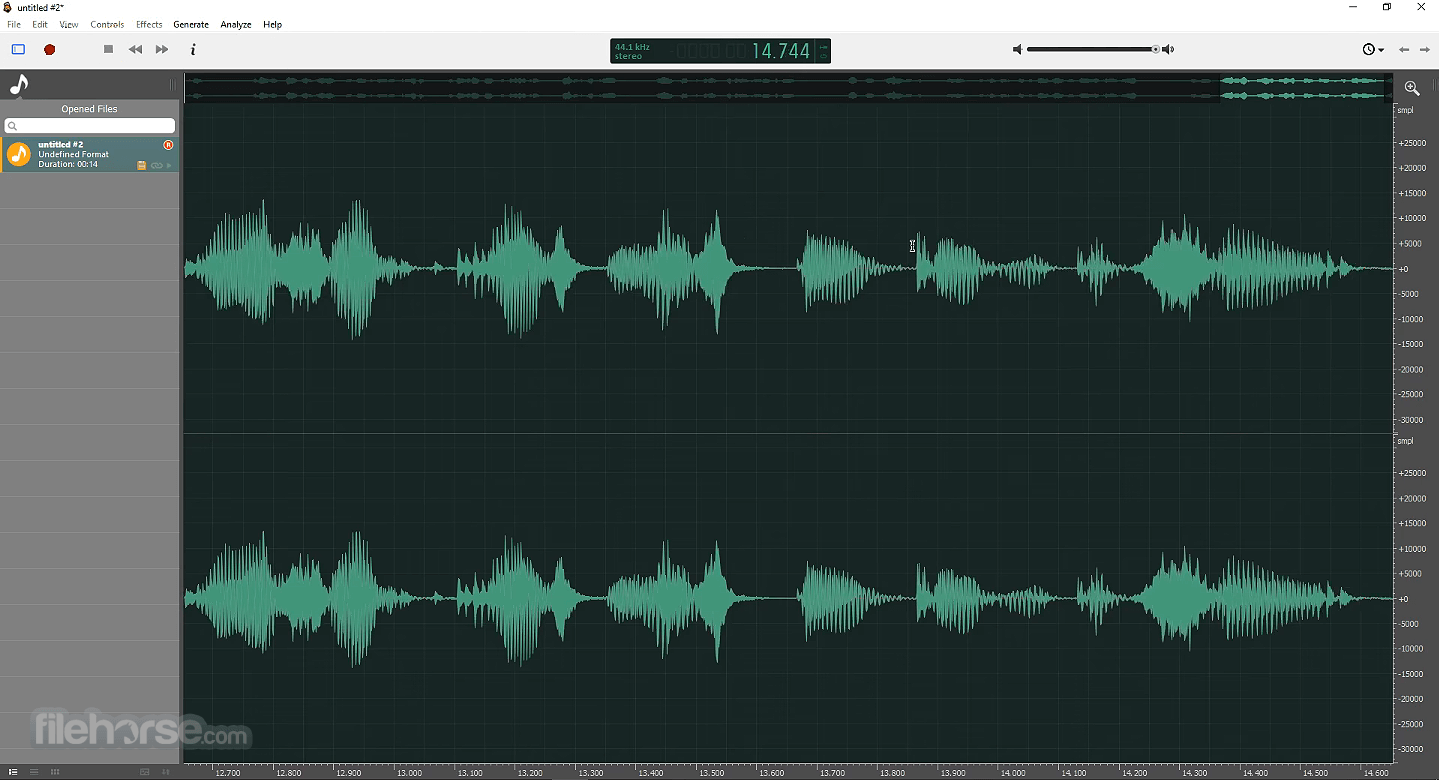Open the history clock dropdown
This screenshot has height=780, width=1439.
(1373, 49)
